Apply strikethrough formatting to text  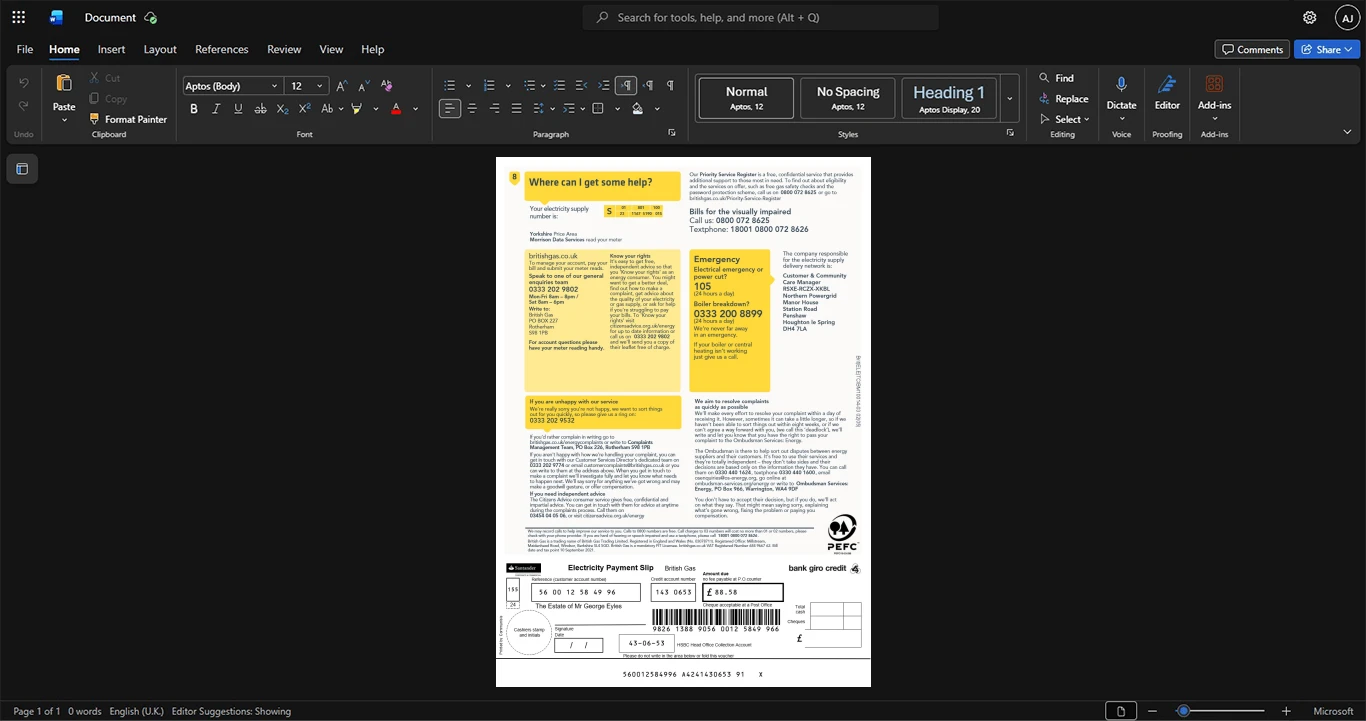(260, 108)
